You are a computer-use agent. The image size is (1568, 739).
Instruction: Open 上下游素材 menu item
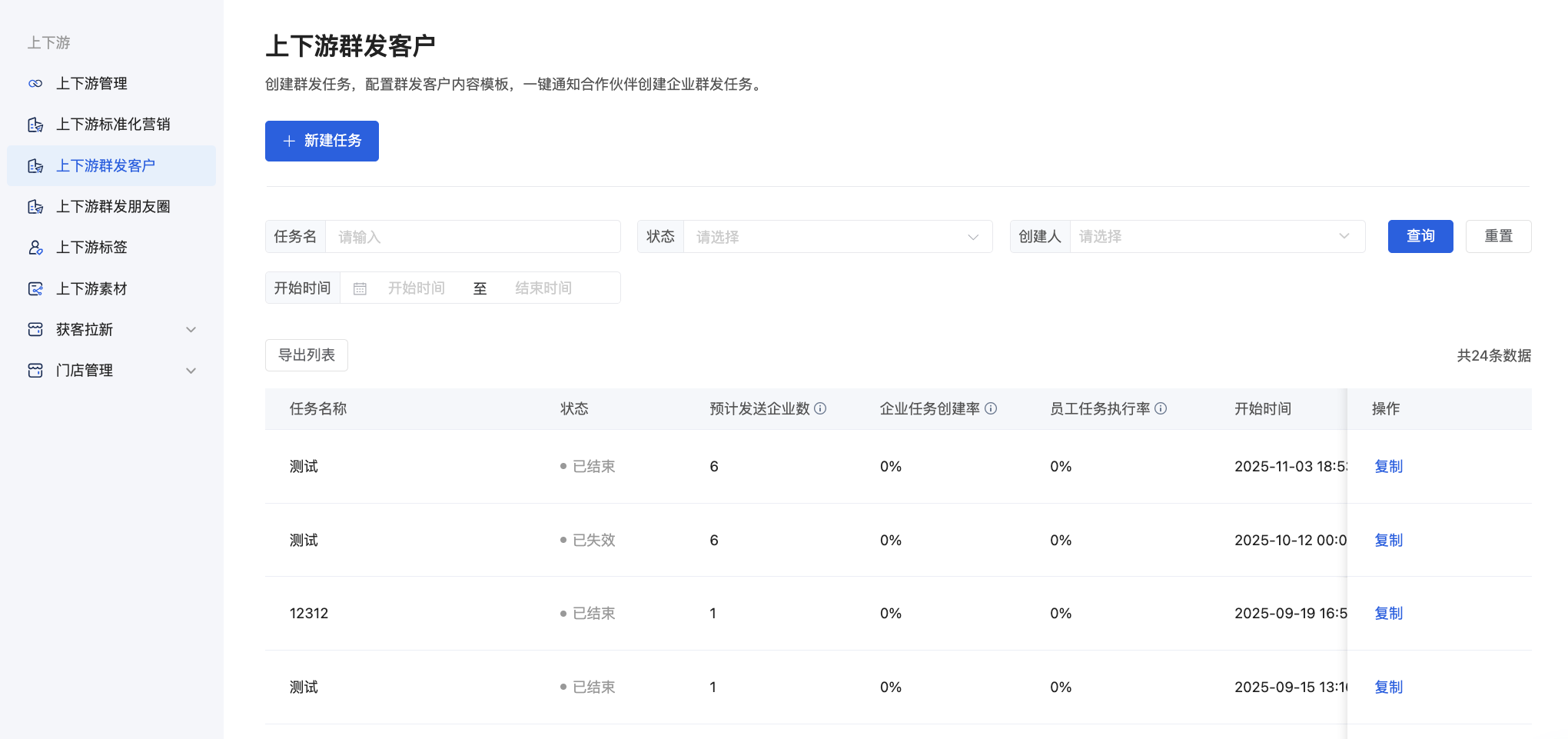pos(111,289)
